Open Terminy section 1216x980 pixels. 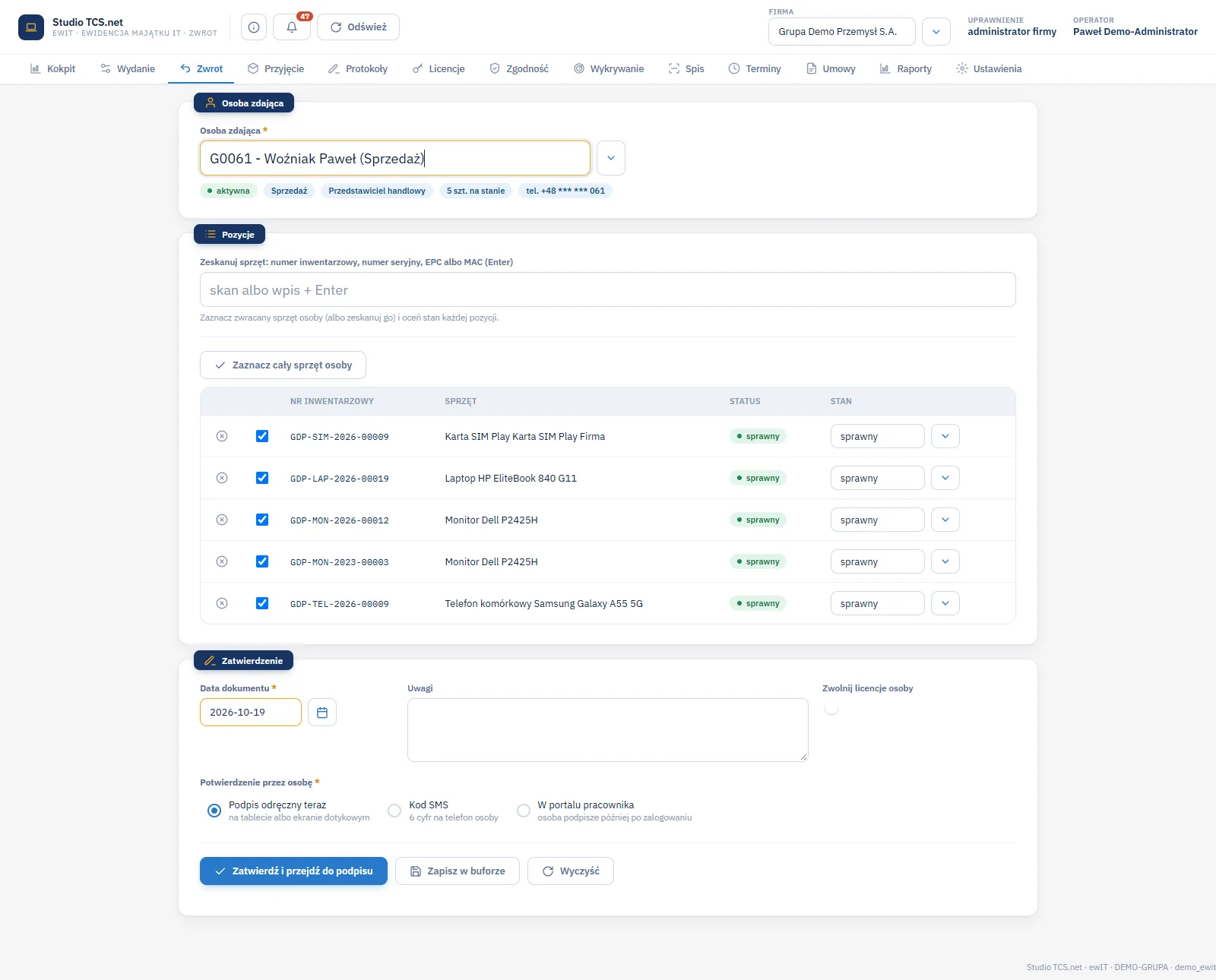click(x=755, y=69)
